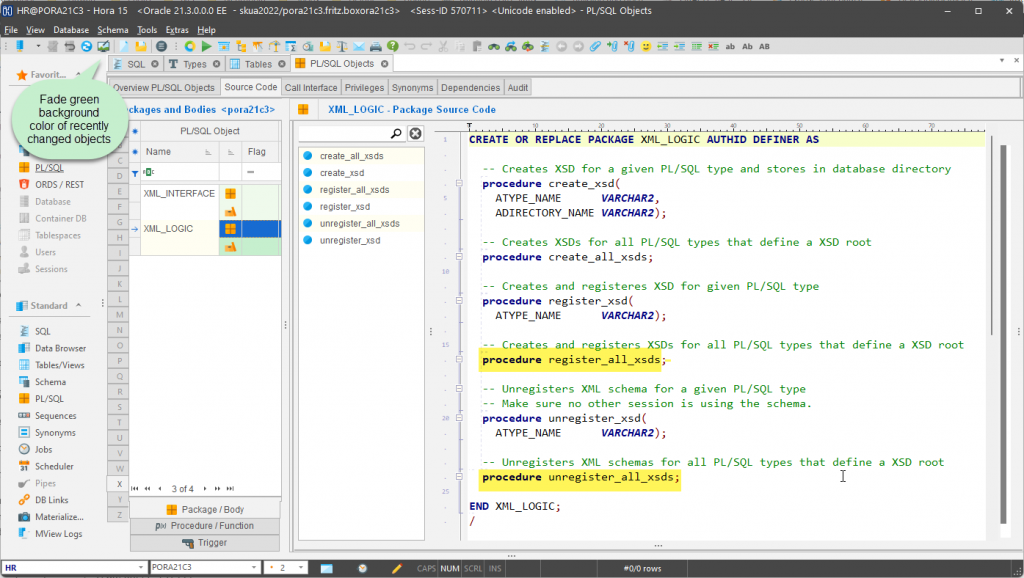
Task: Click the smiley insert icon in the toolbar
Action: coord(647,45)
